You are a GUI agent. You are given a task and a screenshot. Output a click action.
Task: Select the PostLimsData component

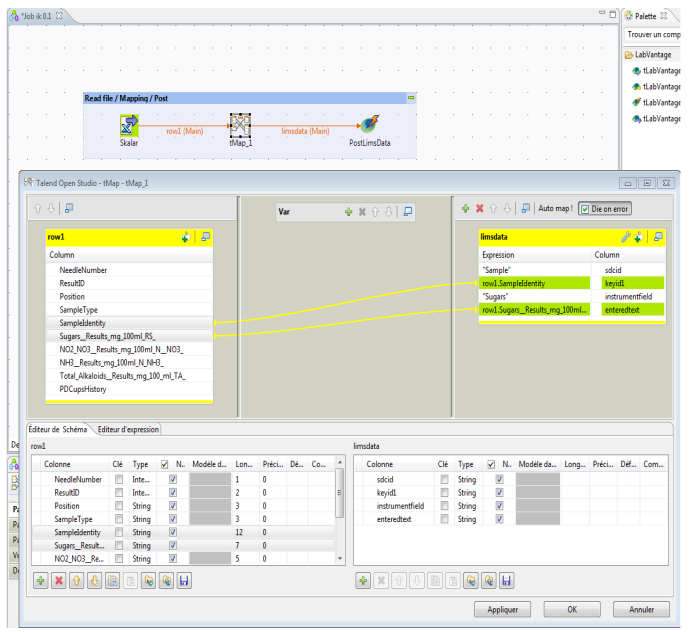click(370, 125)
